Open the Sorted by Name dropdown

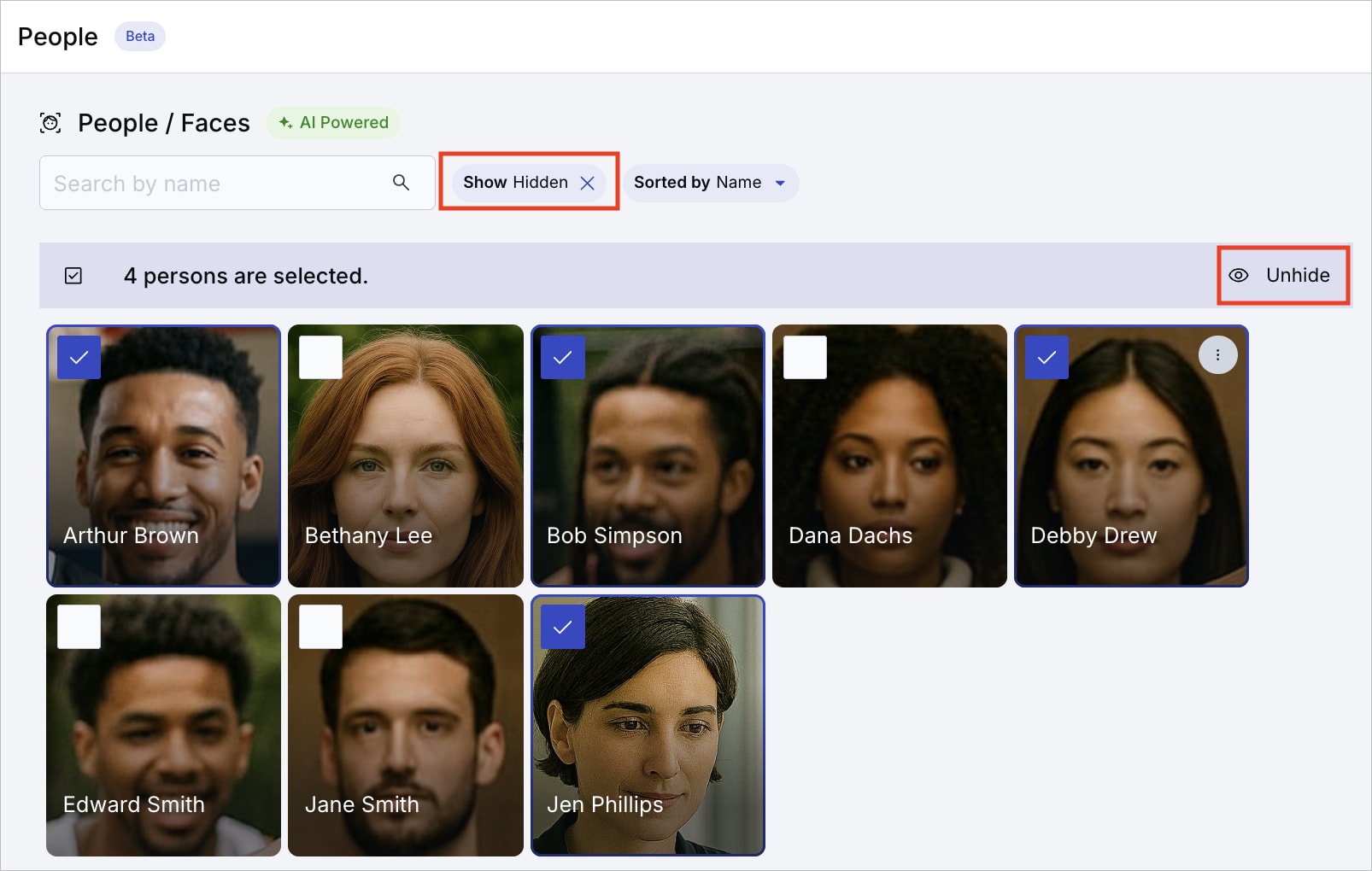coord(711,183)
